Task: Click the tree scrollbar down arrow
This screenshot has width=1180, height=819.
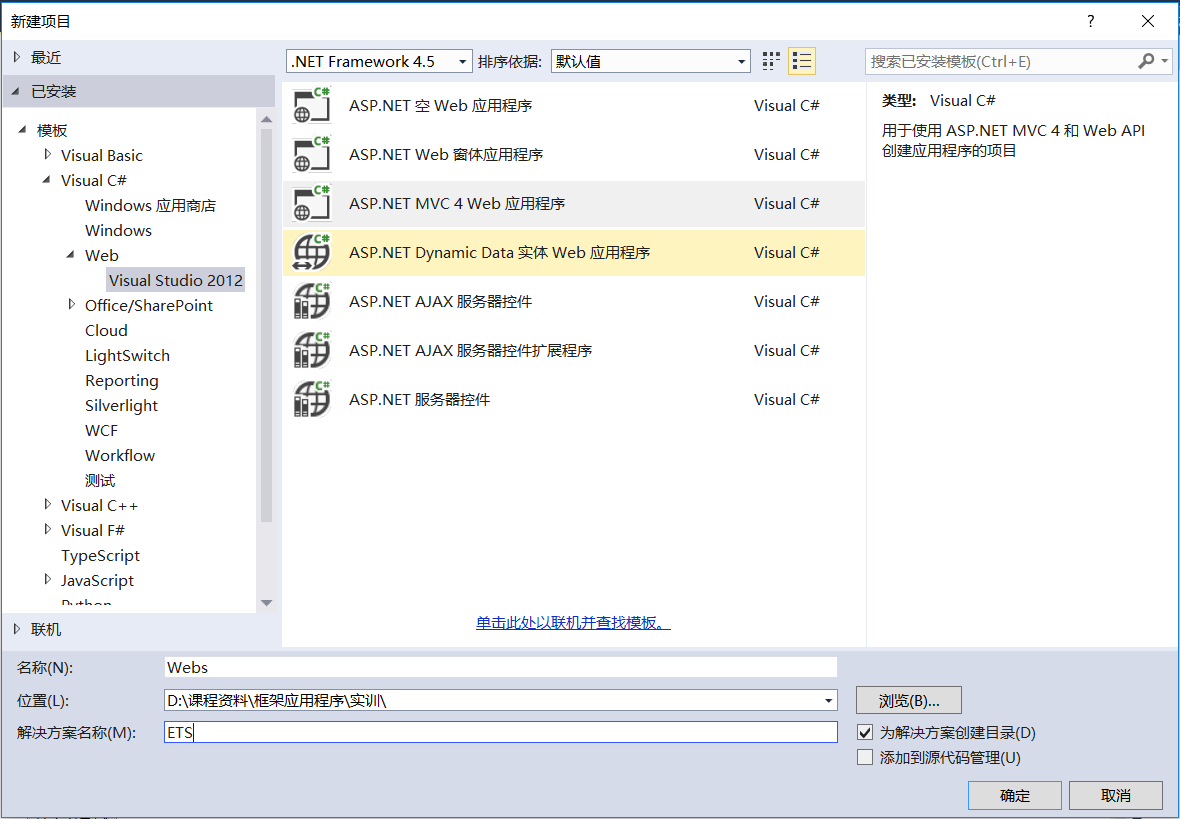Action: [266, 603]
